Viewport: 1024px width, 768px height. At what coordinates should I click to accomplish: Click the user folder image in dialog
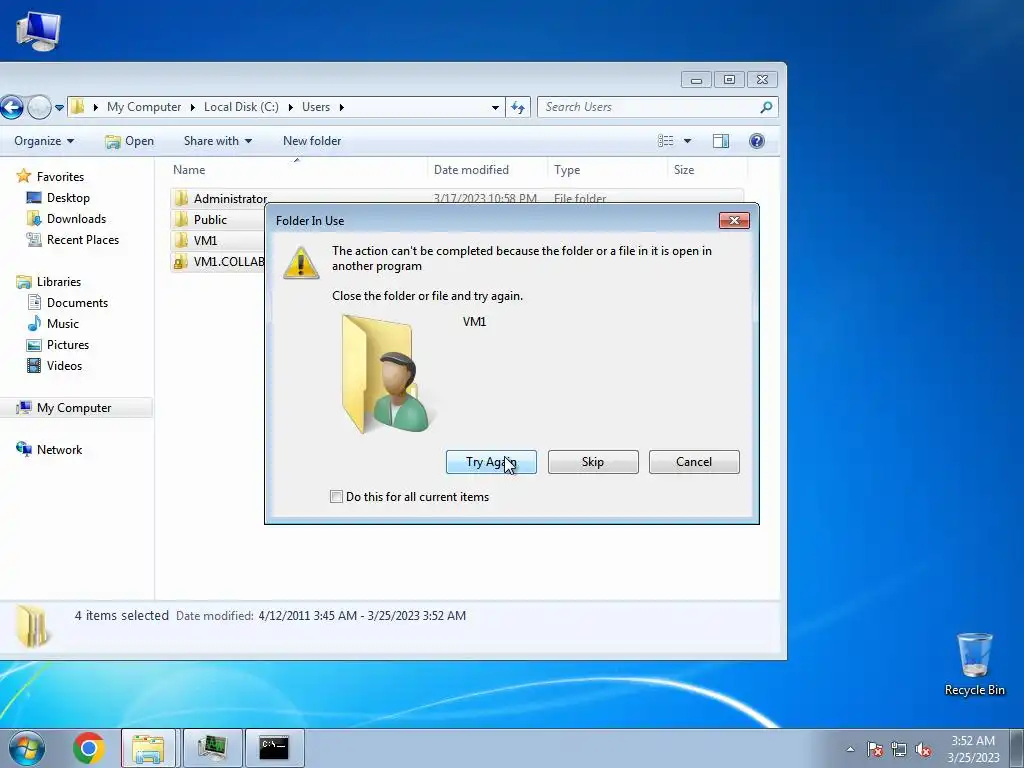(385, 374)
